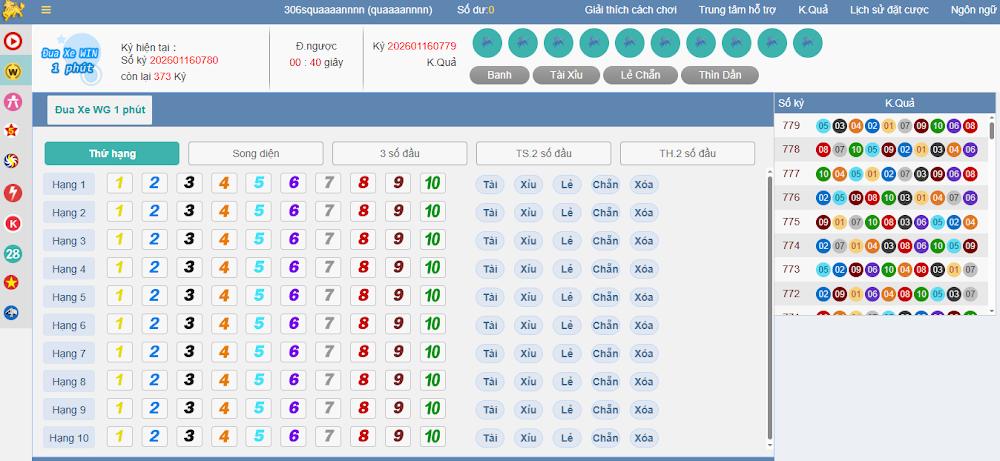The image size is (1000, 461).
Task: Open Lịch sử đặt cược in top bar
Action: click(x=888, y=10)
